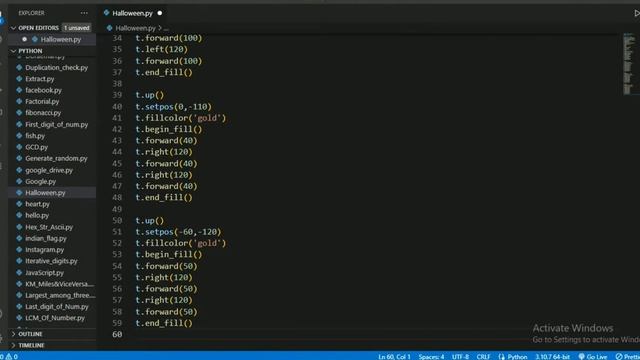Select Halloween.py in PYTHON folder list
The image size is (640, 360).
[x=45, y=193]
